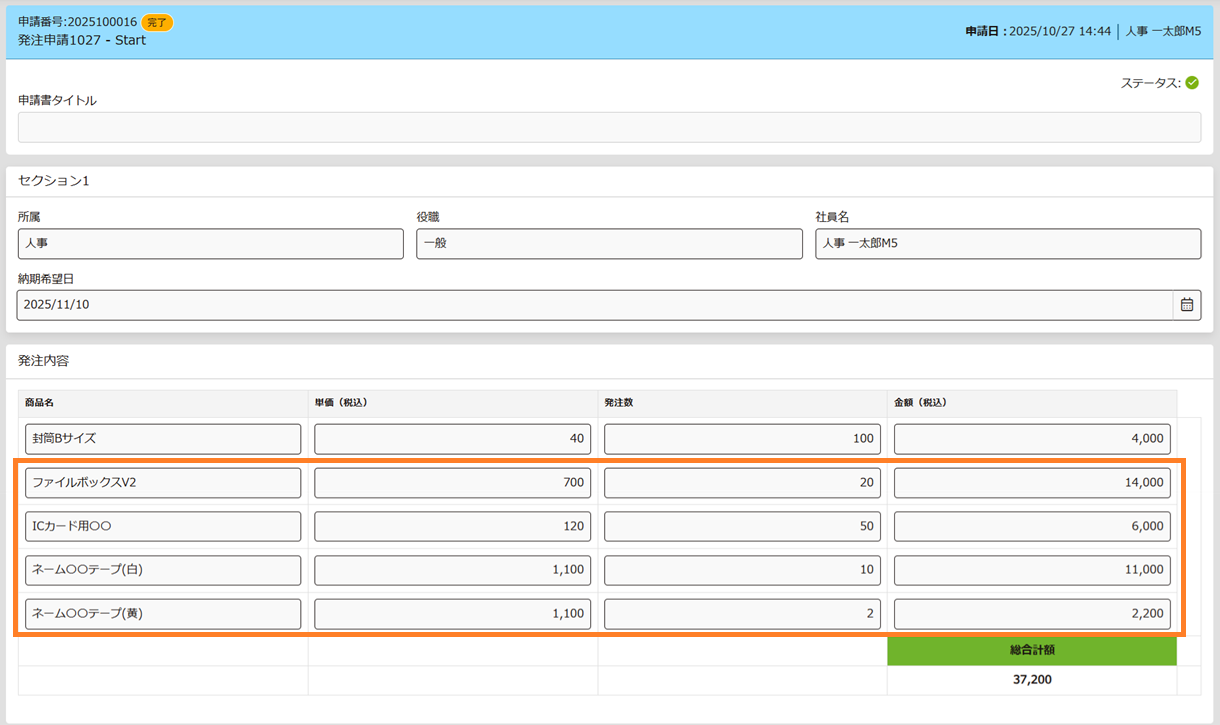Screen dimensions: 1220x725
Task: Click the date field showing 2025/11/10
Action: [594, 305]
